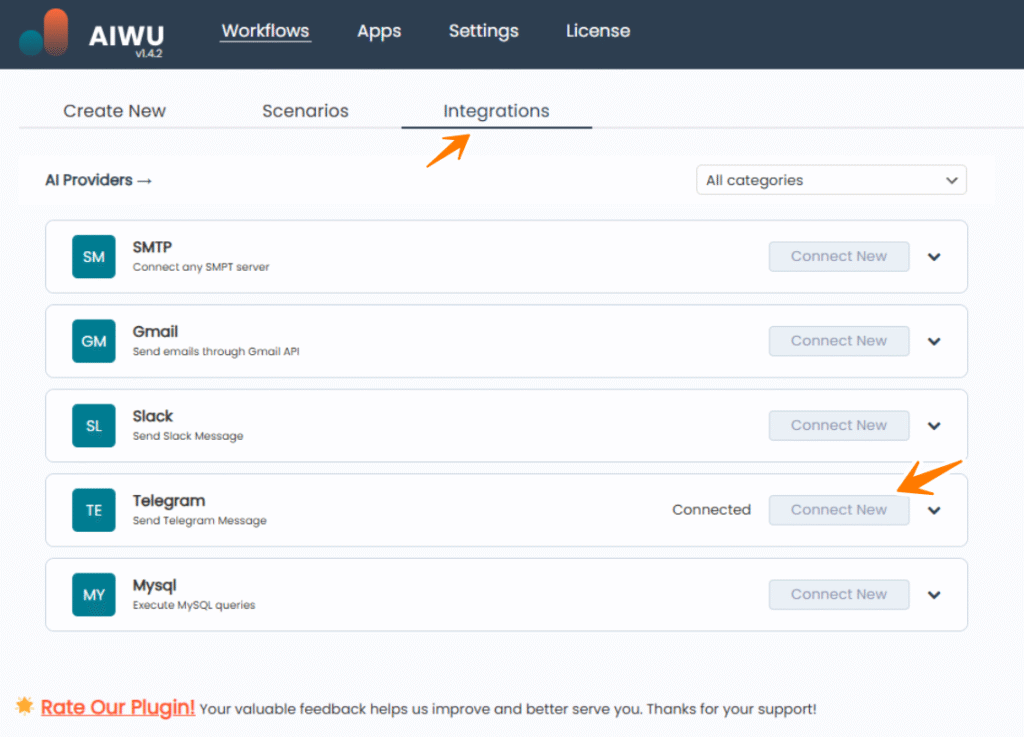This screenshot has height=737, width=1024.
Task: Select the Slack integration icon
Action: 93,425
